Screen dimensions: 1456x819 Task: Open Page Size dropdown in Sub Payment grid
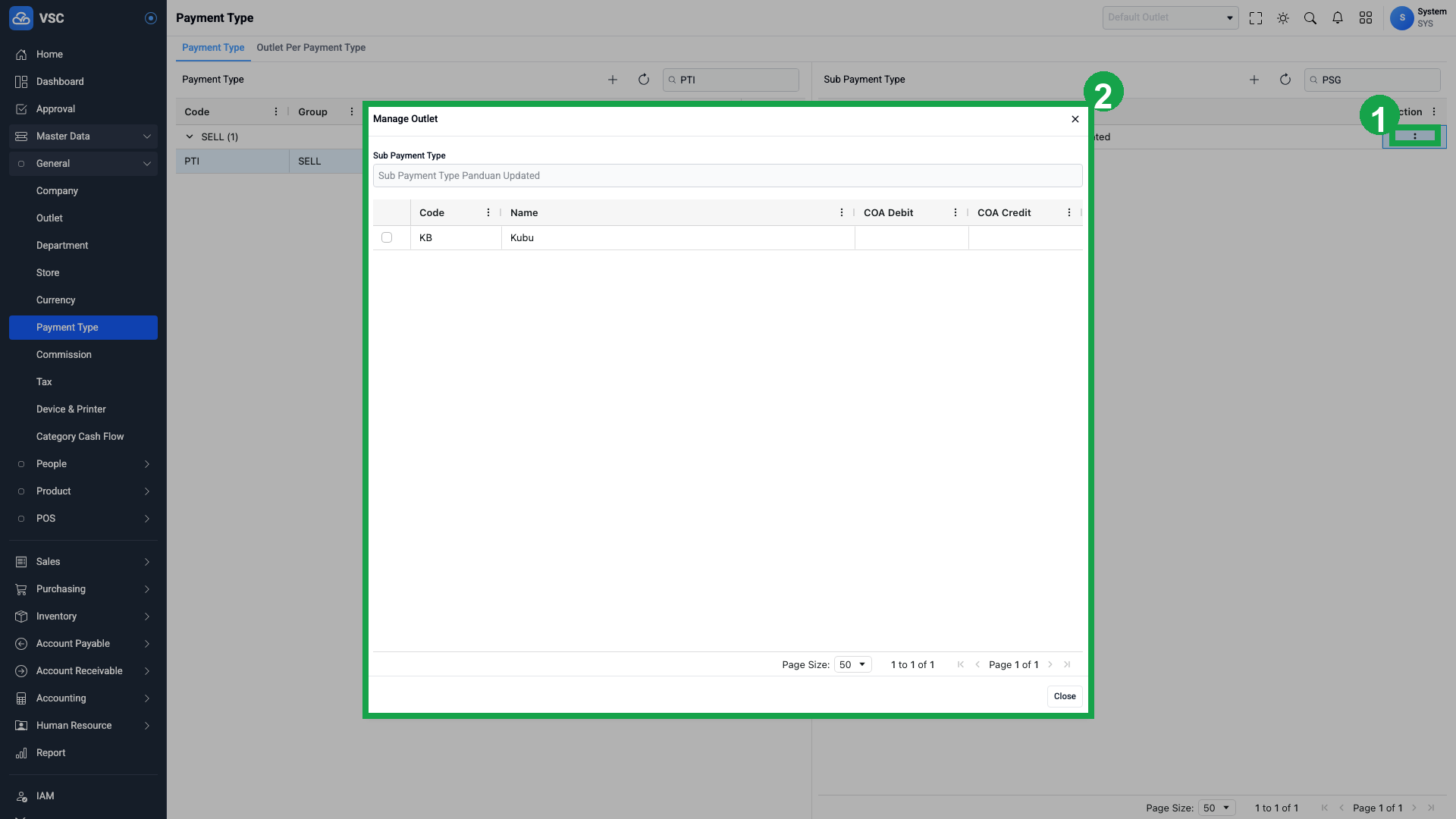(x=1217, y=808)
